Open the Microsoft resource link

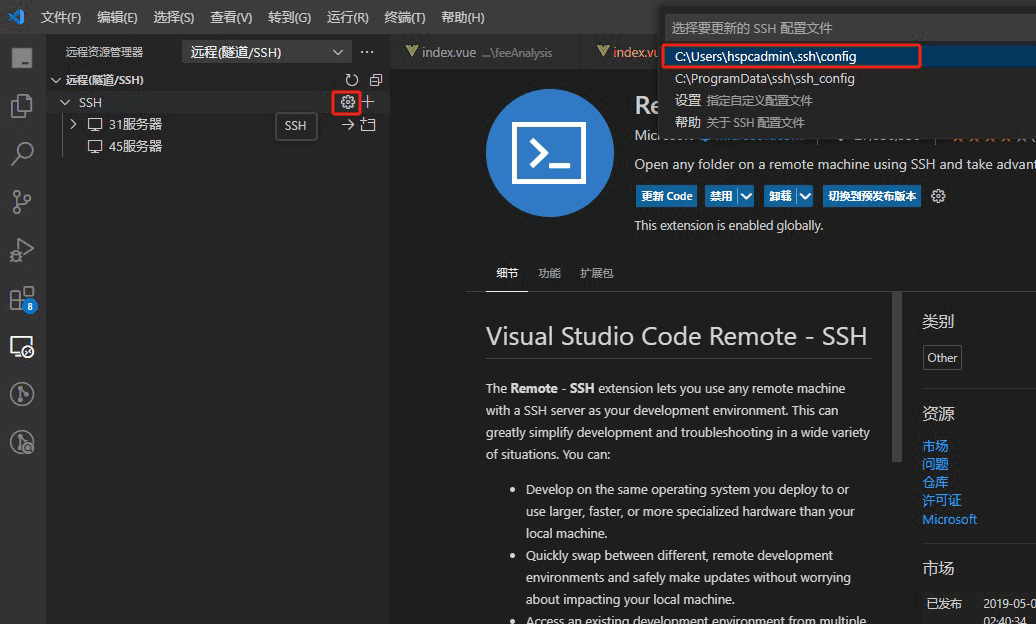tap(949, 520)
